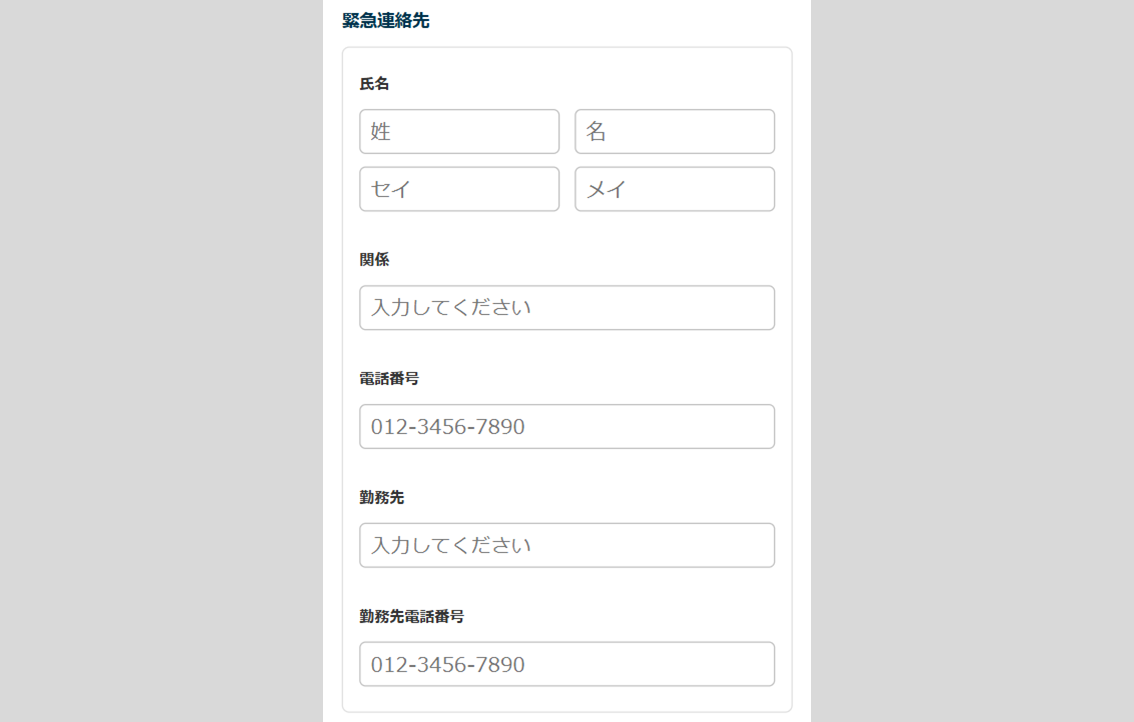Click the 勤務先電話番号 label text

pyautogui.click(x=412, y=617)
